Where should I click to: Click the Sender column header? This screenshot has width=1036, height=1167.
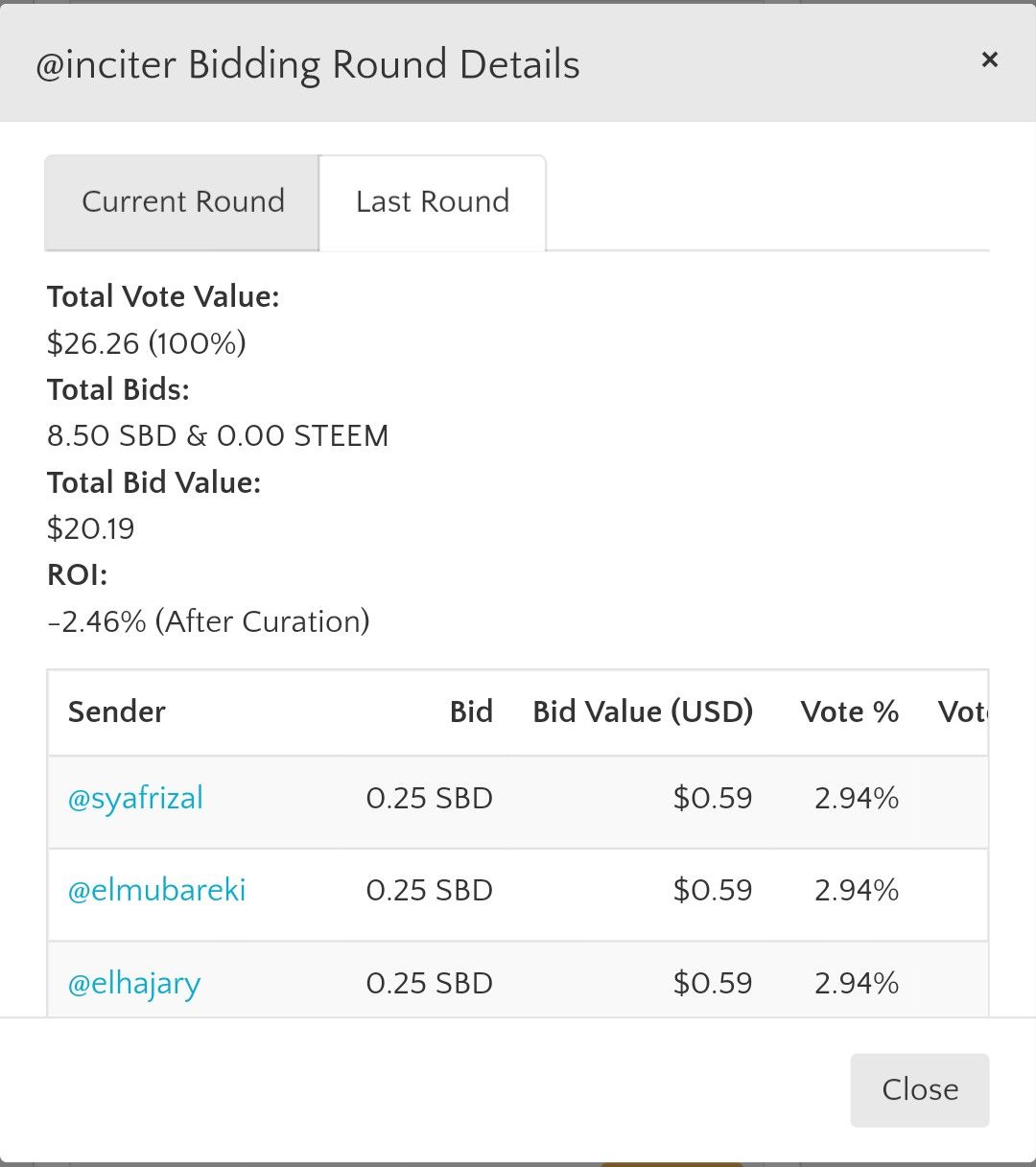pos(117,712)
